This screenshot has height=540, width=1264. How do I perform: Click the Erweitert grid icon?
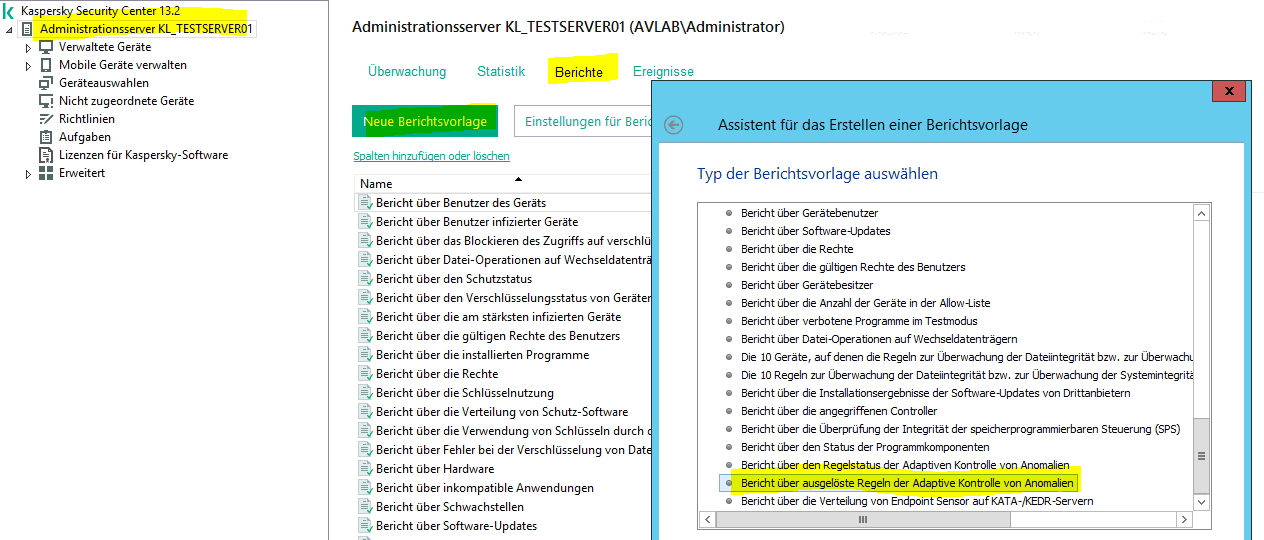point(45,173)
